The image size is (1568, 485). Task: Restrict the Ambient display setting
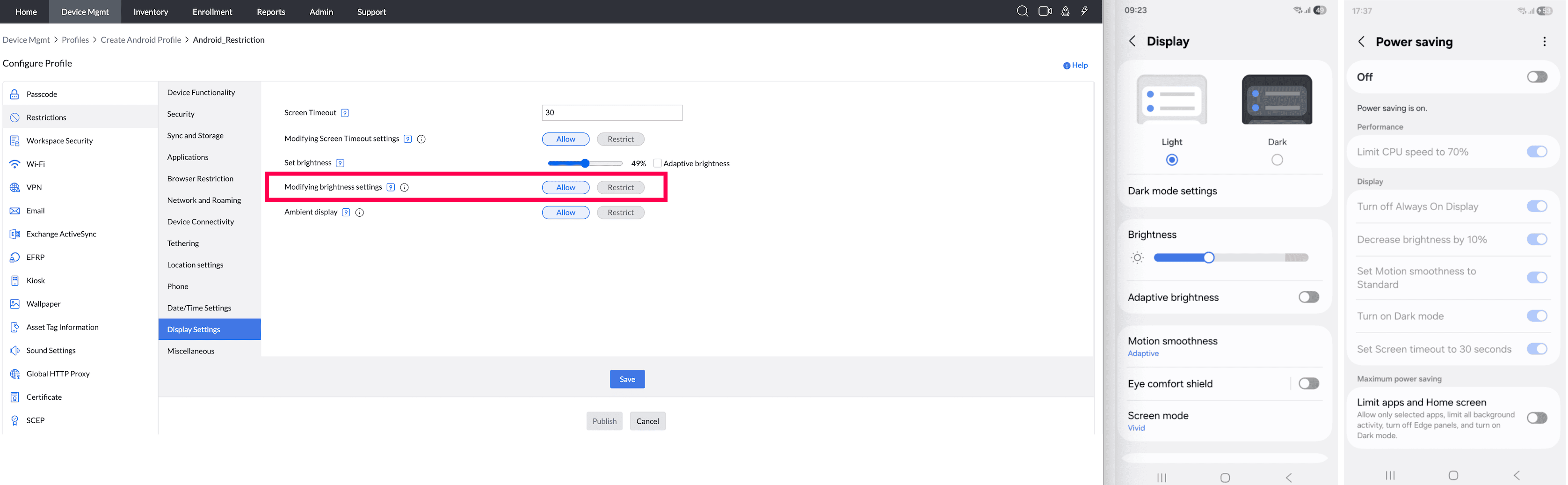[620, 213]
